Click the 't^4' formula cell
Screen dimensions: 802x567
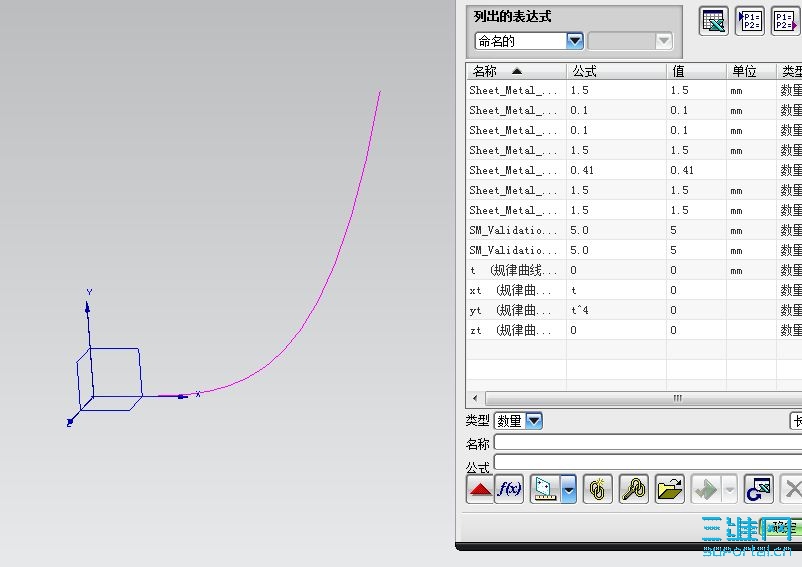point(616,310)
